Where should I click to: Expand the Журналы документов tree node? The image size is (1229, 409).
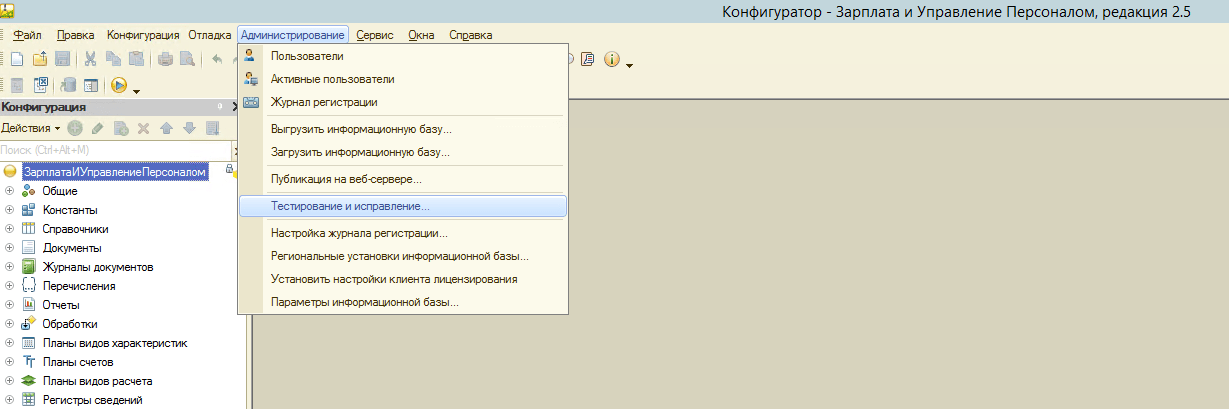pos(9,267)
